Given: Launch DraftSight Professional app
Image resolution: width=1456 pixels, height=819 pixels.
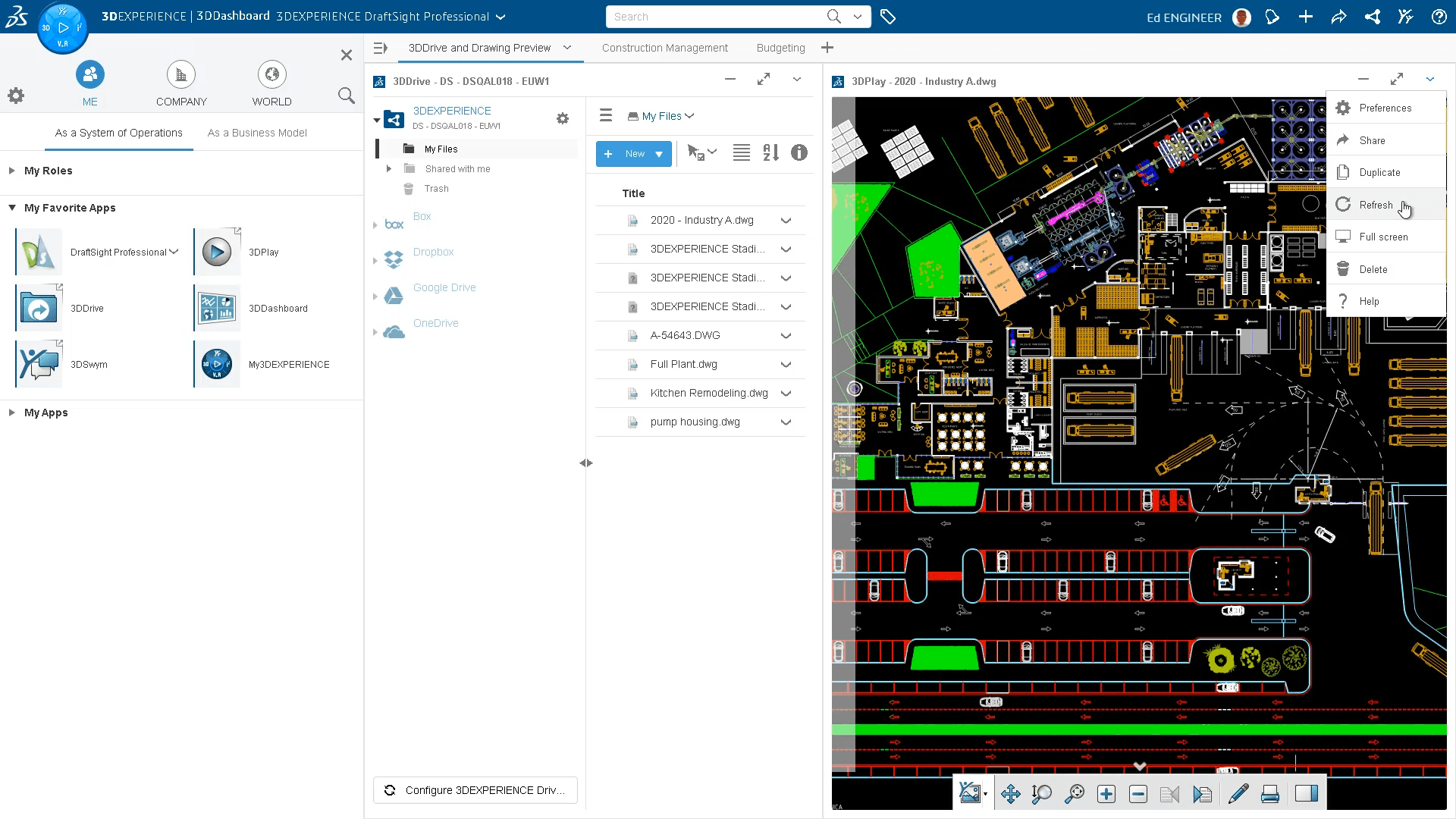Looking at the screenshot, I should (x=39, y=252).
